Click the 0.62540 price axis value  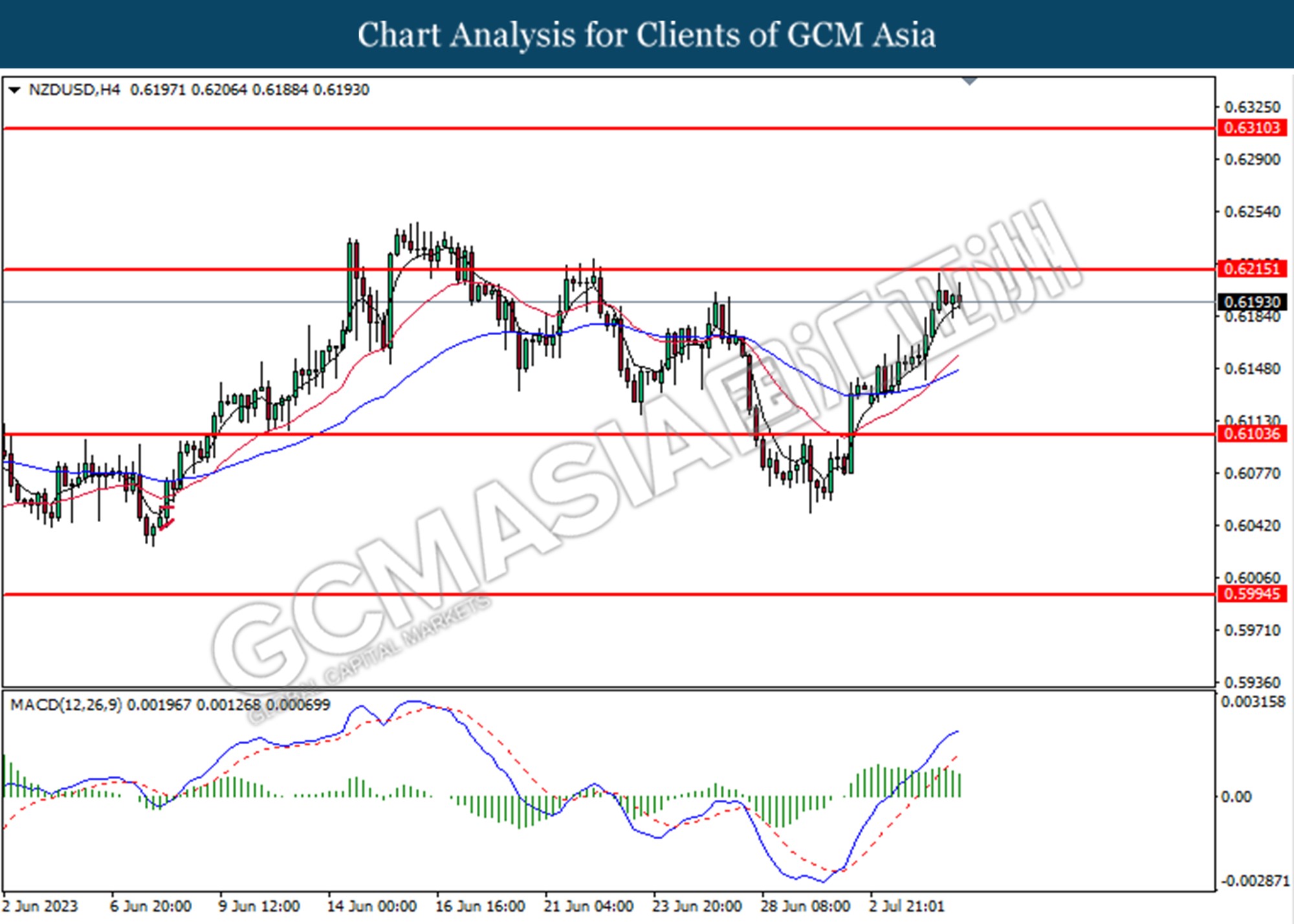(x=1253, y=212)
